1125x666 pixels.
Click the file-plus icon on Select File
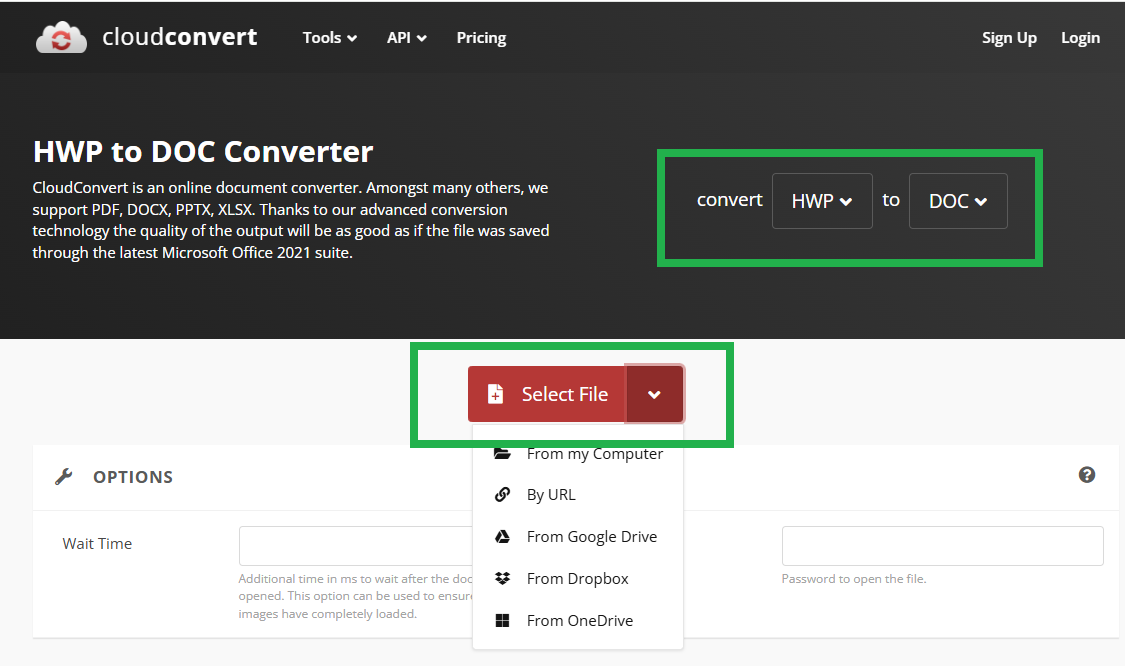click(495, 394)
